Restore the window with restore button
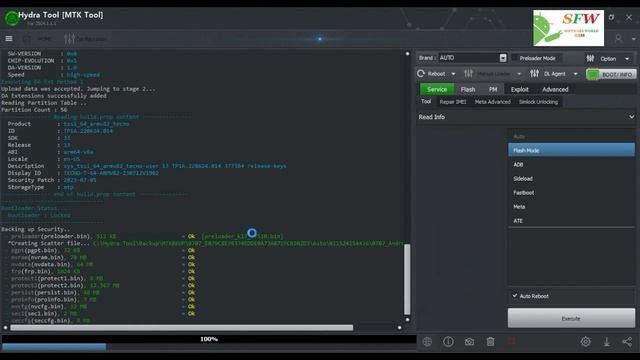 [611, 17]
